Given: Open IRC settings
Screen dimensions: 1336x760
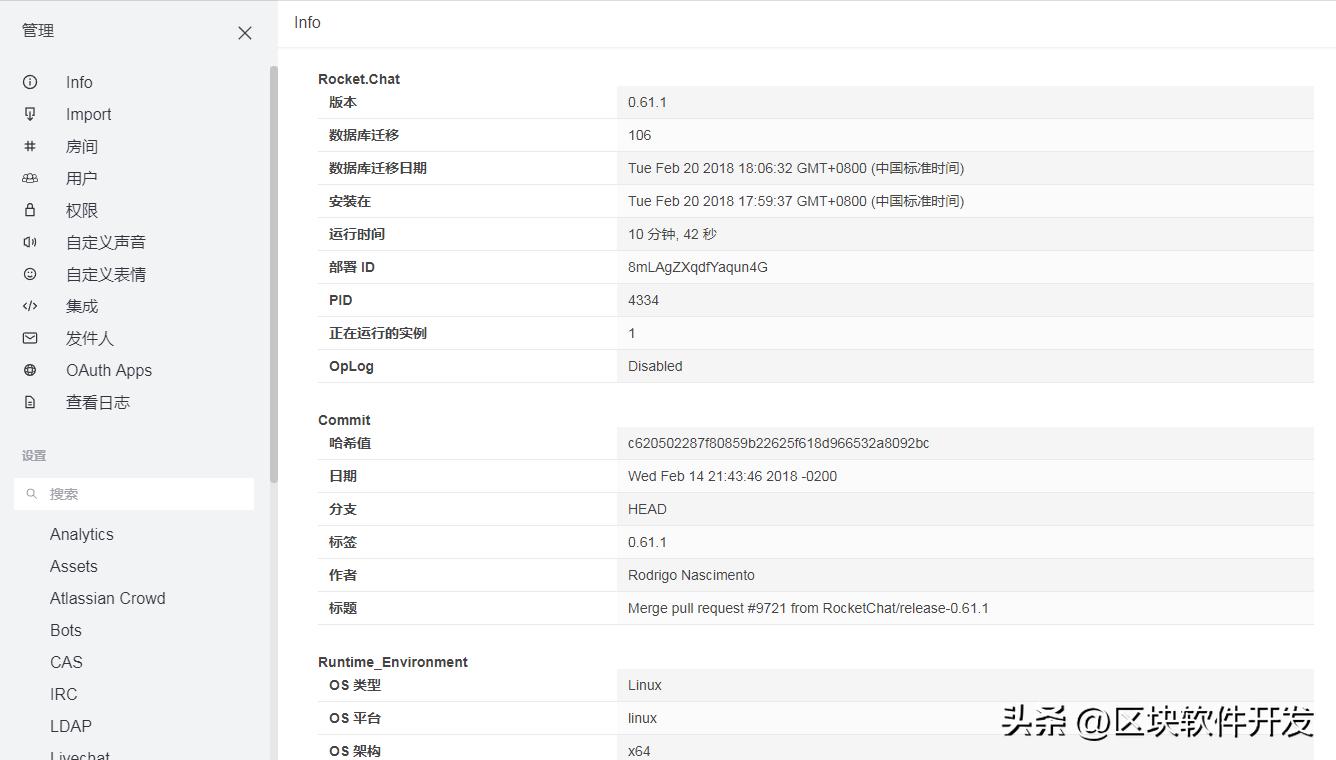Looking at the screenshot, I should (x=63, y=694).
